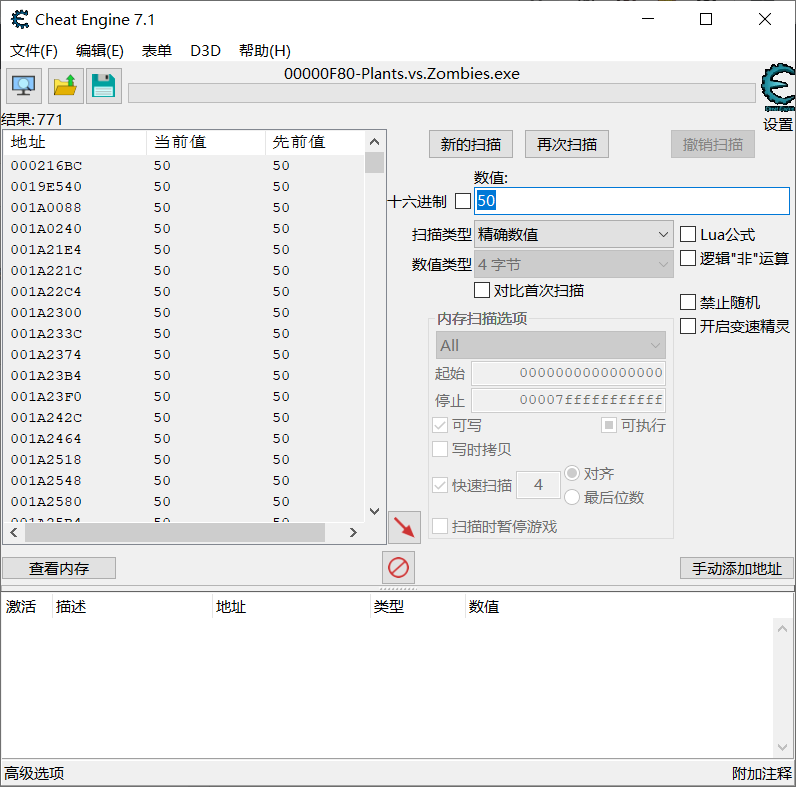Viewport: 796px width, 787px height.
Task: Open the 文件(F) menu
Action: click(x=34, y=51)
